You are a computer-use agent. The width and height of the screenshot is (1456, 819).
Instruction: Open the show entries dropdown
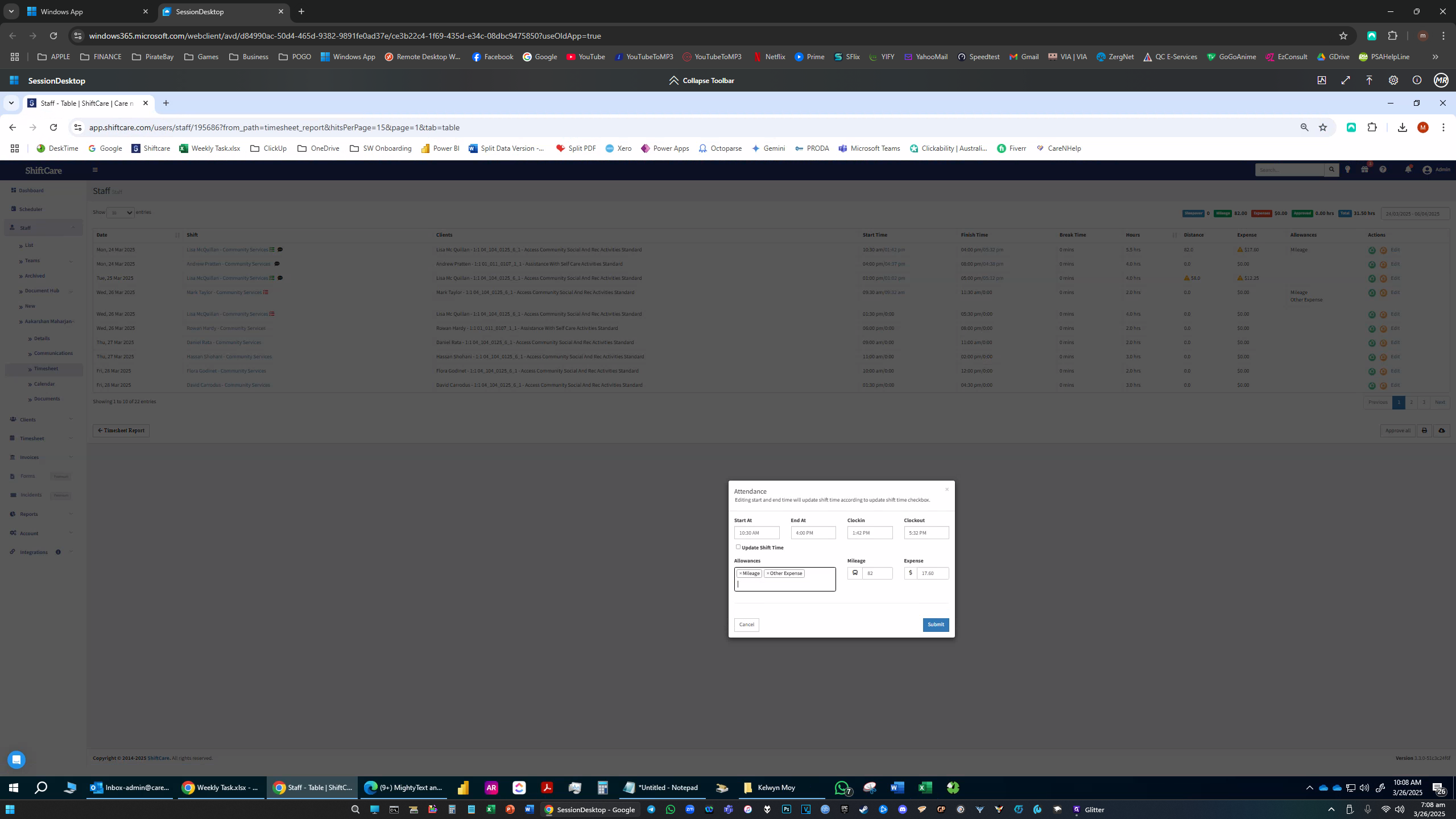(121, 213)
